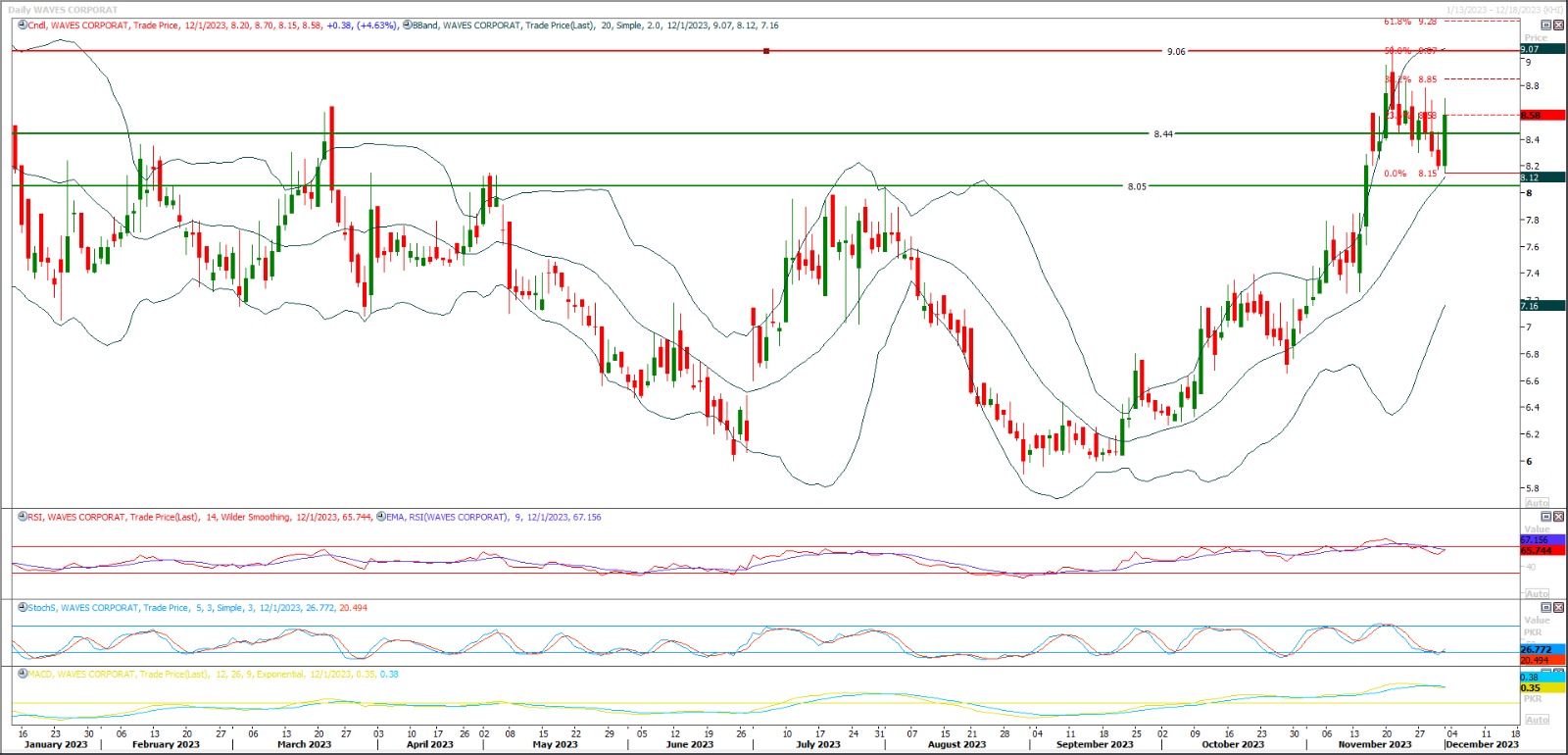Close the Stochastic indicator pane
1568x755 pixels.
tap(1559, 608)
